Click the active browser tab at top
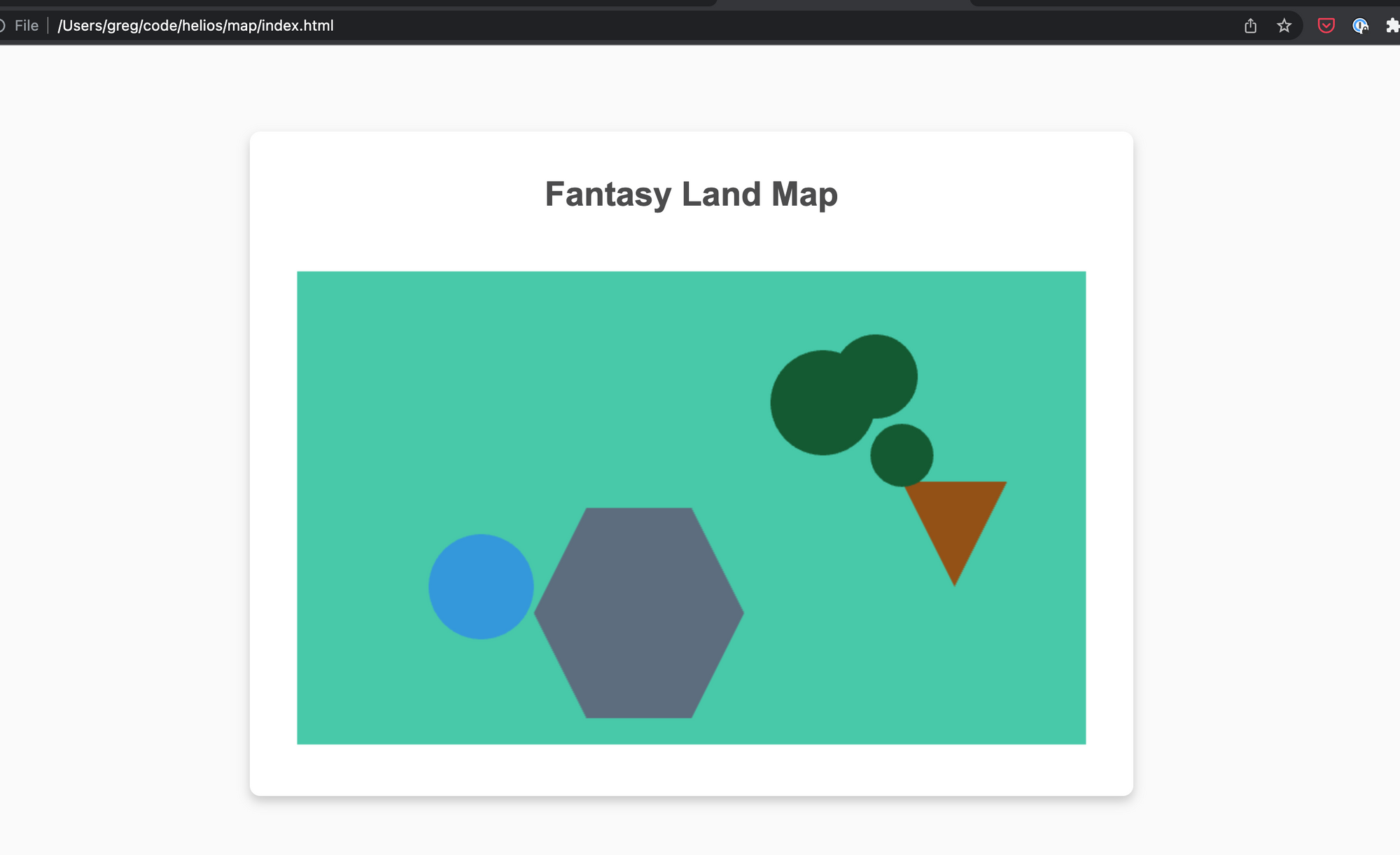Screen dimensions: 1400x855 tap(843, 3)
